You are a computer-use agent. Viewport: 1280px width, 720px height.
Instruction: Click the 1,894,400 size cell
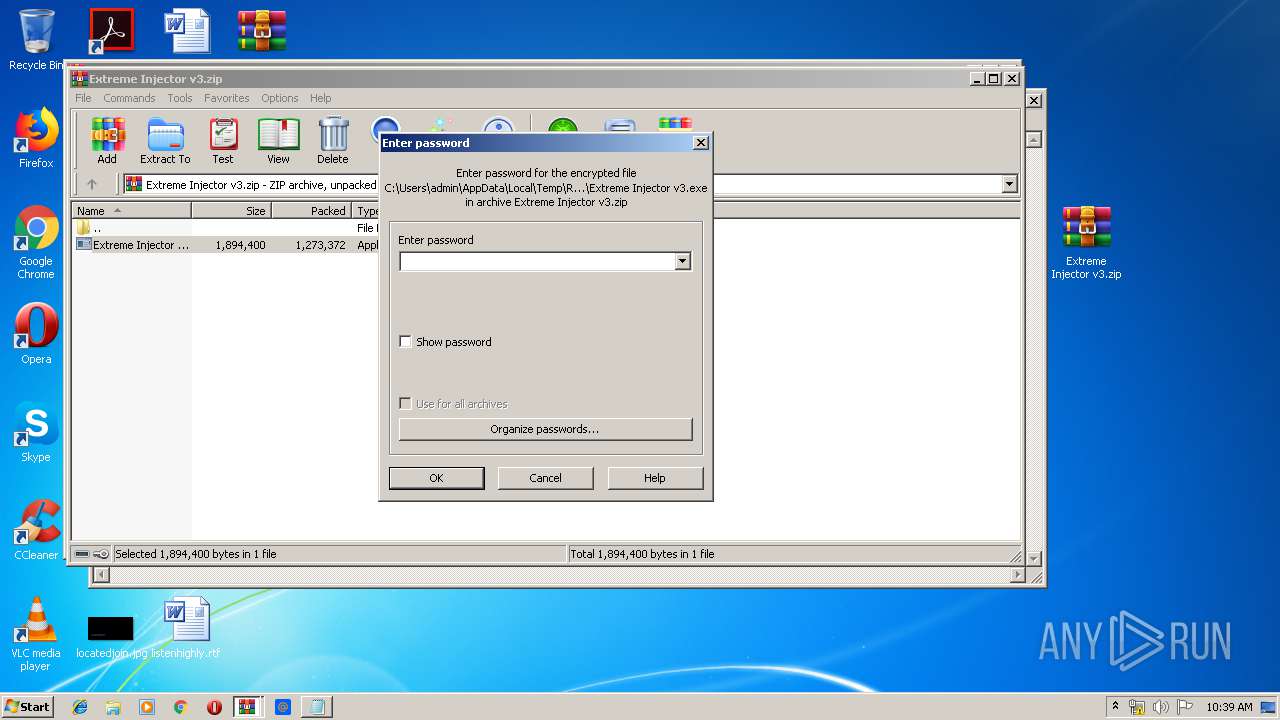tap(240, 245)
